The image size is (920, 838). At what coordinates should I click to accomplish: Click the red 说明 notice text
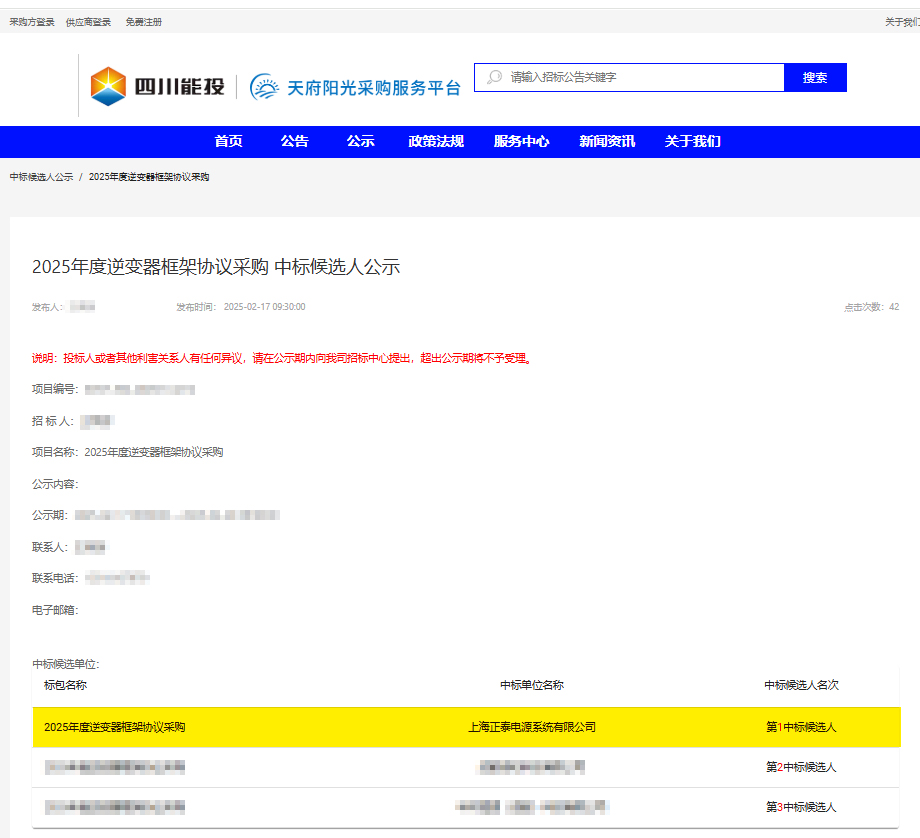[x=282, y=359]
